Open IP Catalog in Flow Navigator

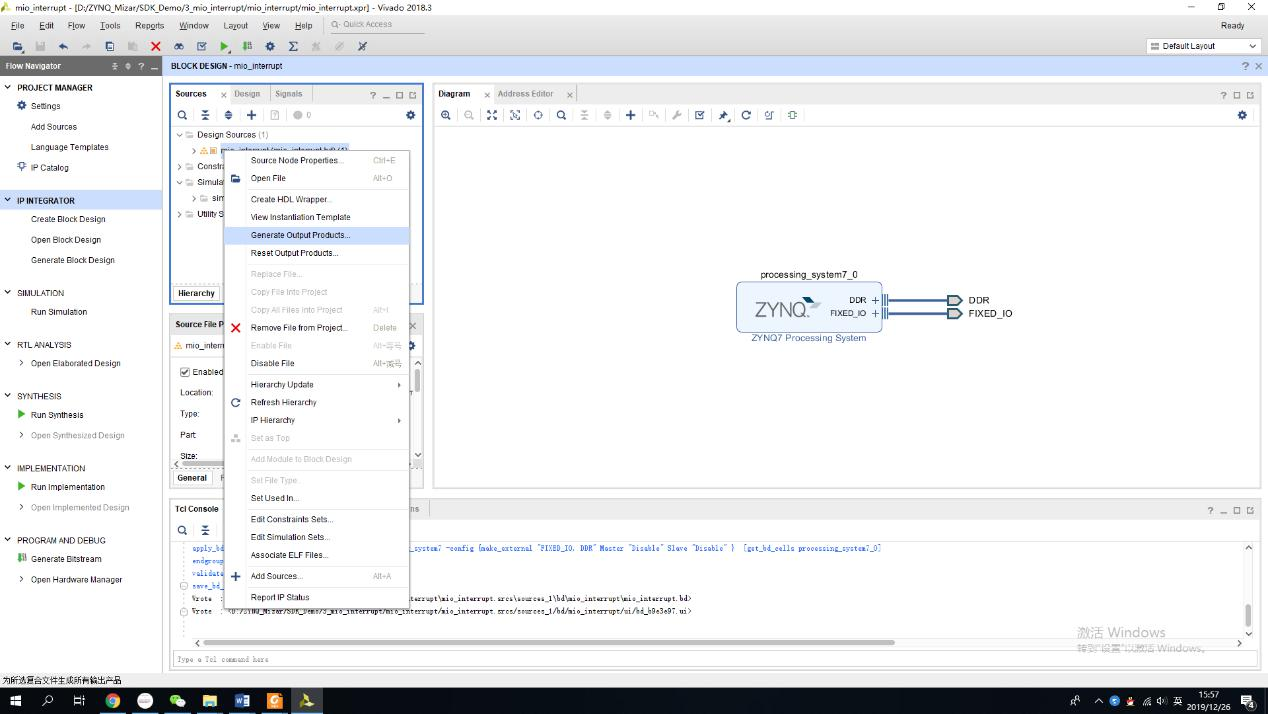(x=50, y=167)
